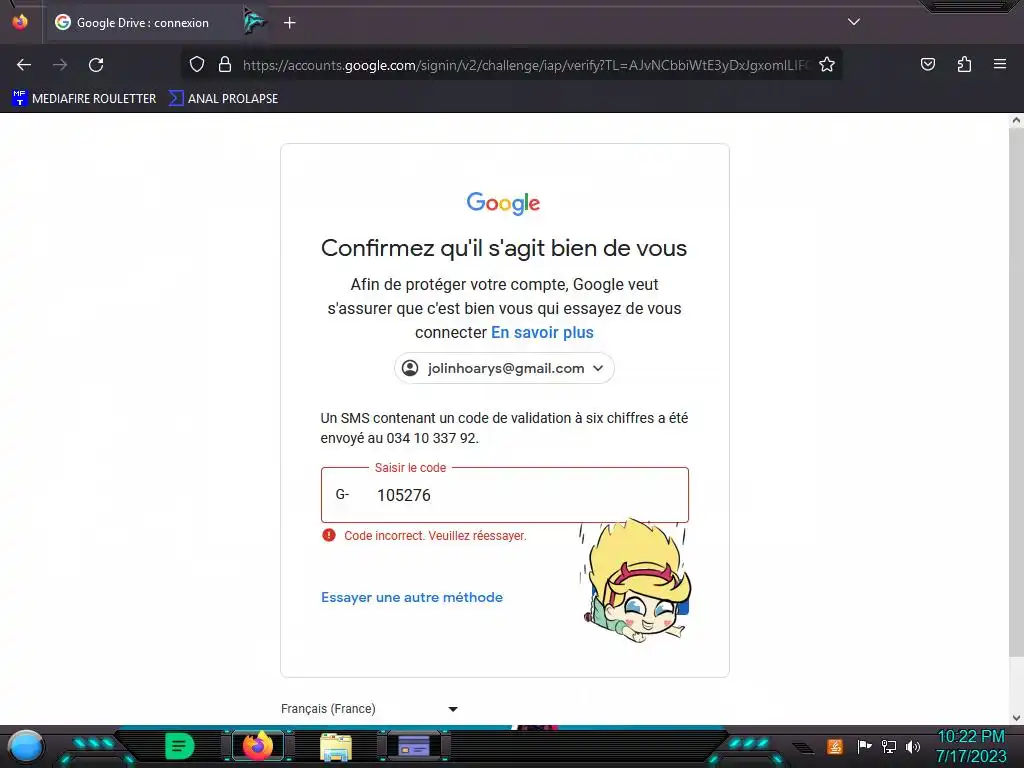Click the Java tray icon
Screen dimensions: 1024x768
[834, 746]
